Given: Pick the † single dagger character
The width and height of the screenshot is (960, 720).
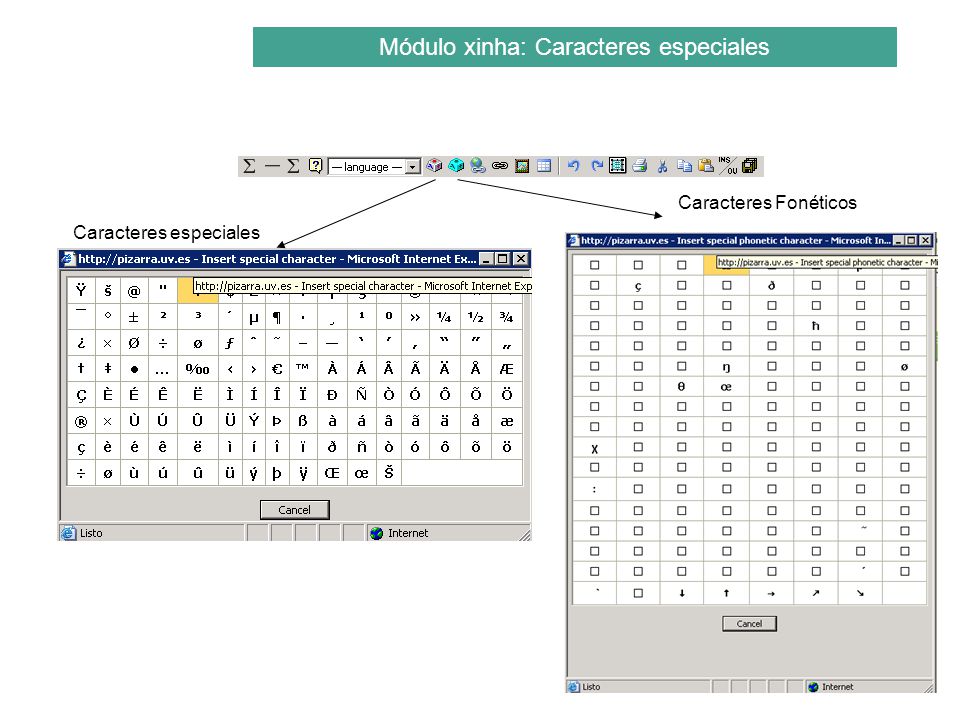Looking at the screenshot, I should pos(81,369).
